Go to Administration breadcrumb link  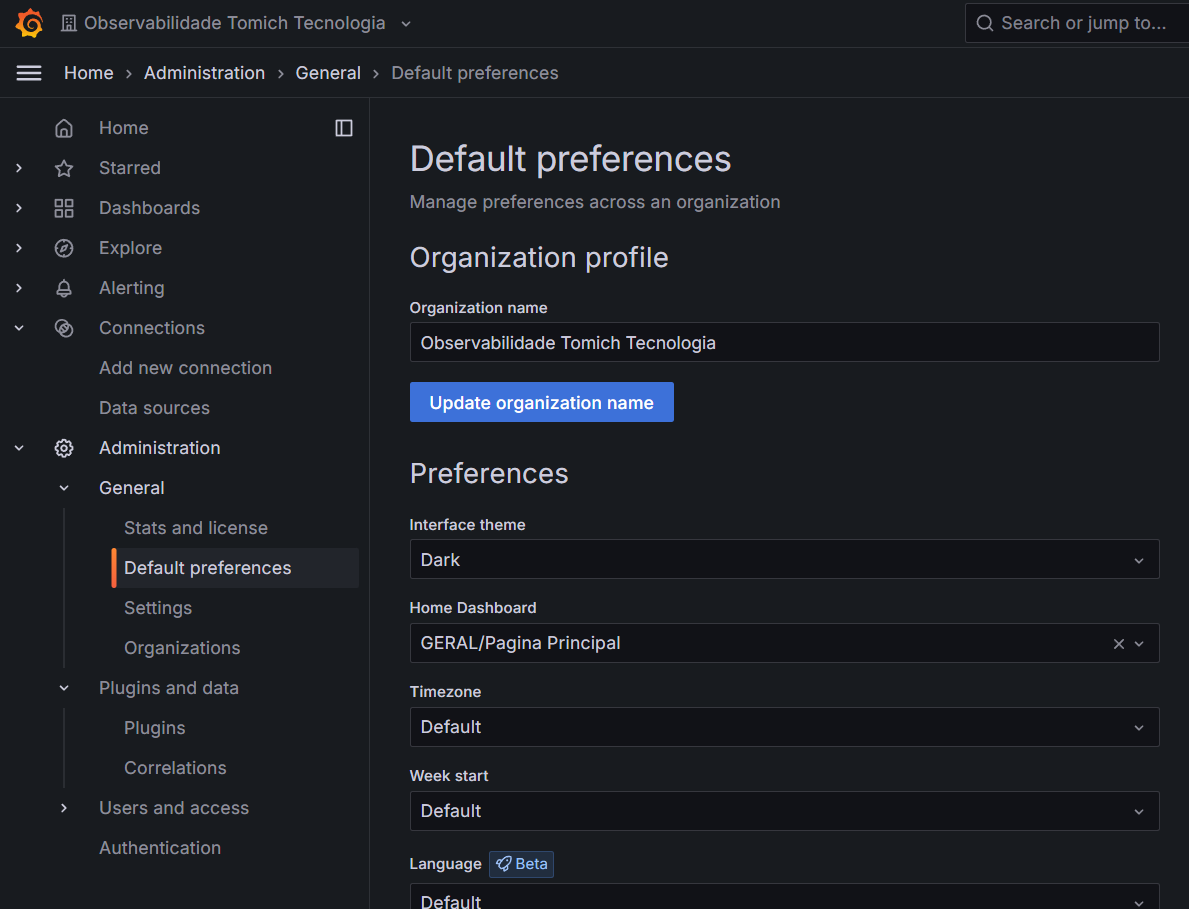(x=205, y=73)
